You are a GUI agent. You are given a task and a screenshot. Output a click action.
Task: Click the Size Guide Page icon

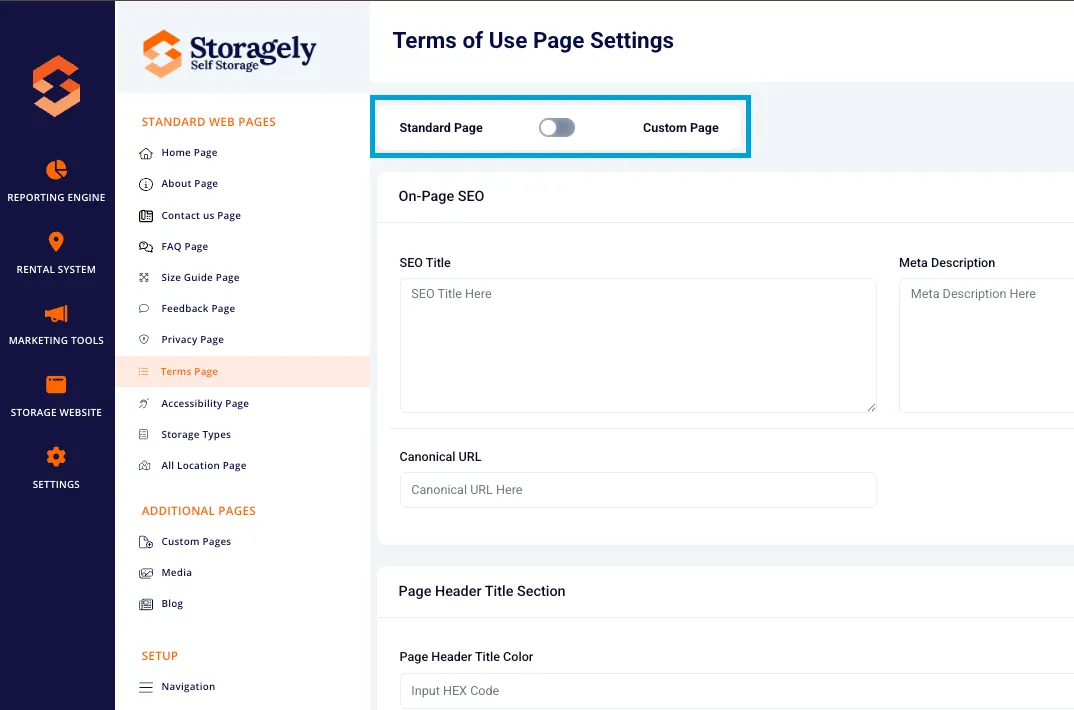point(144,277)
